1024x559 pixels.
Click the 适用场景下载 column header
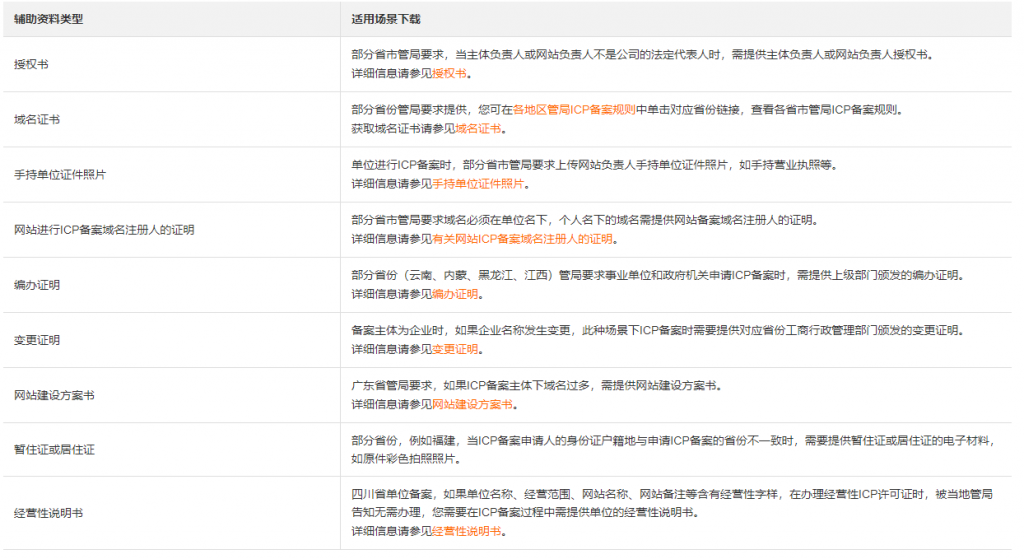click(382, 19)
